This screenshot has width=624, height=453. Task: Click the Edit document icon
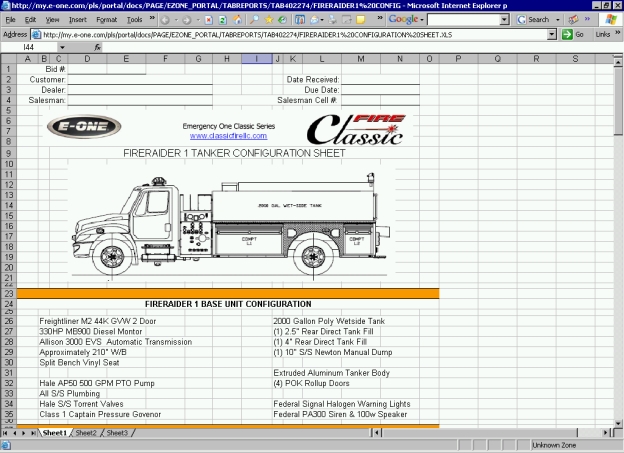click(x=347, y=20)
